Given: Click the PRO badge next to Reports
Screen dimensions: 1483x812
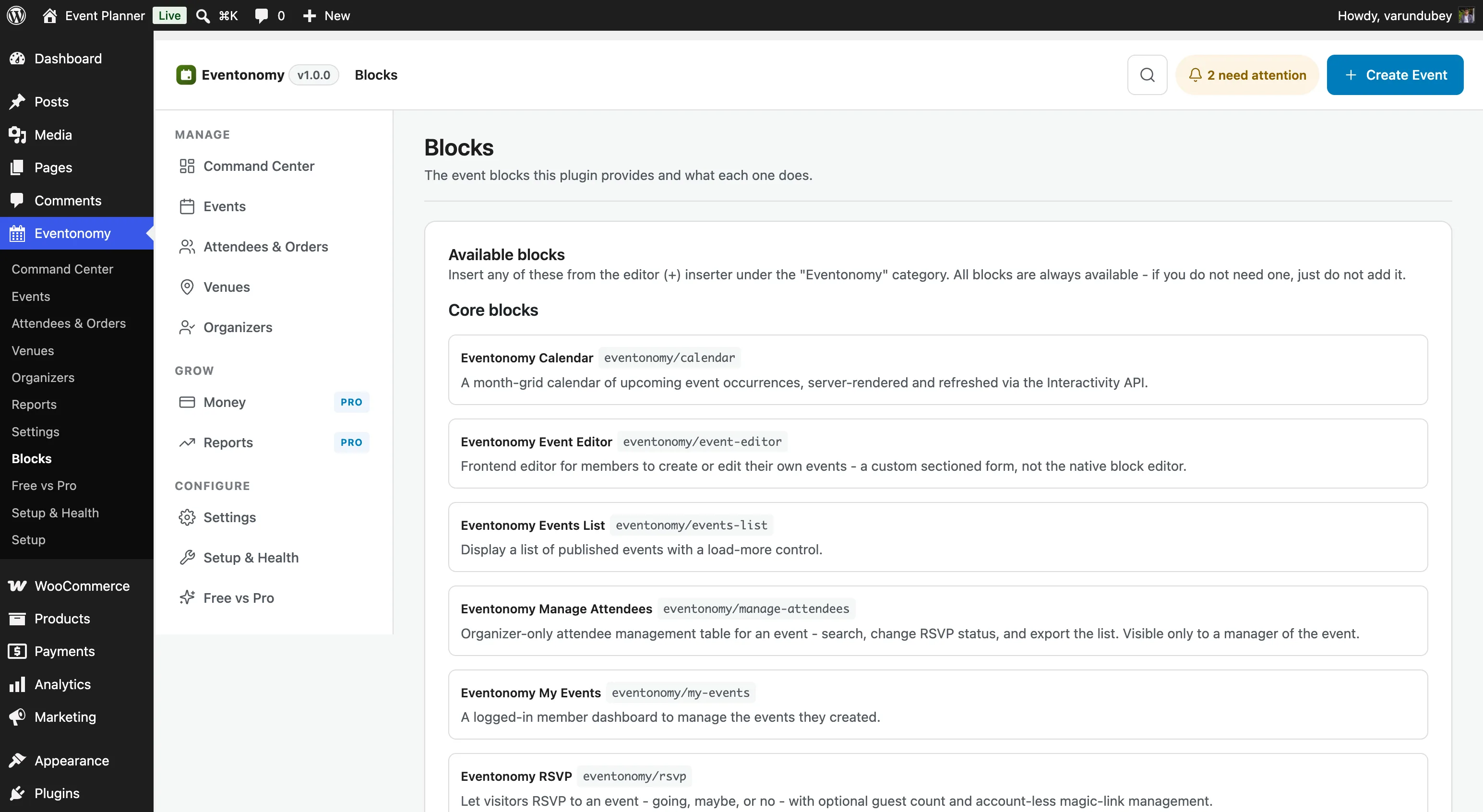Looking at the screenshot, I should tap(351, 442).
